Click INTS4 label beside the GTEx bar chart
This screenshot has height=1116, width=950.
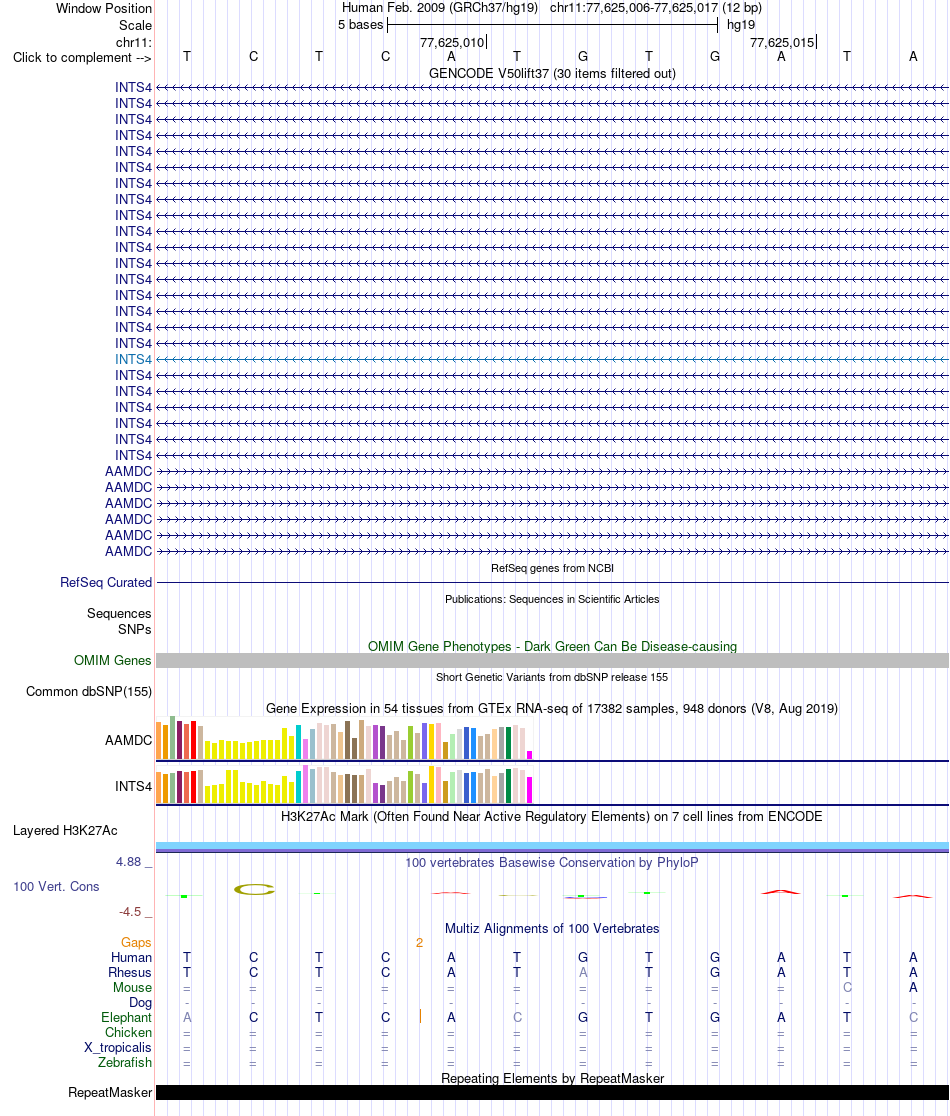point(134,786)
